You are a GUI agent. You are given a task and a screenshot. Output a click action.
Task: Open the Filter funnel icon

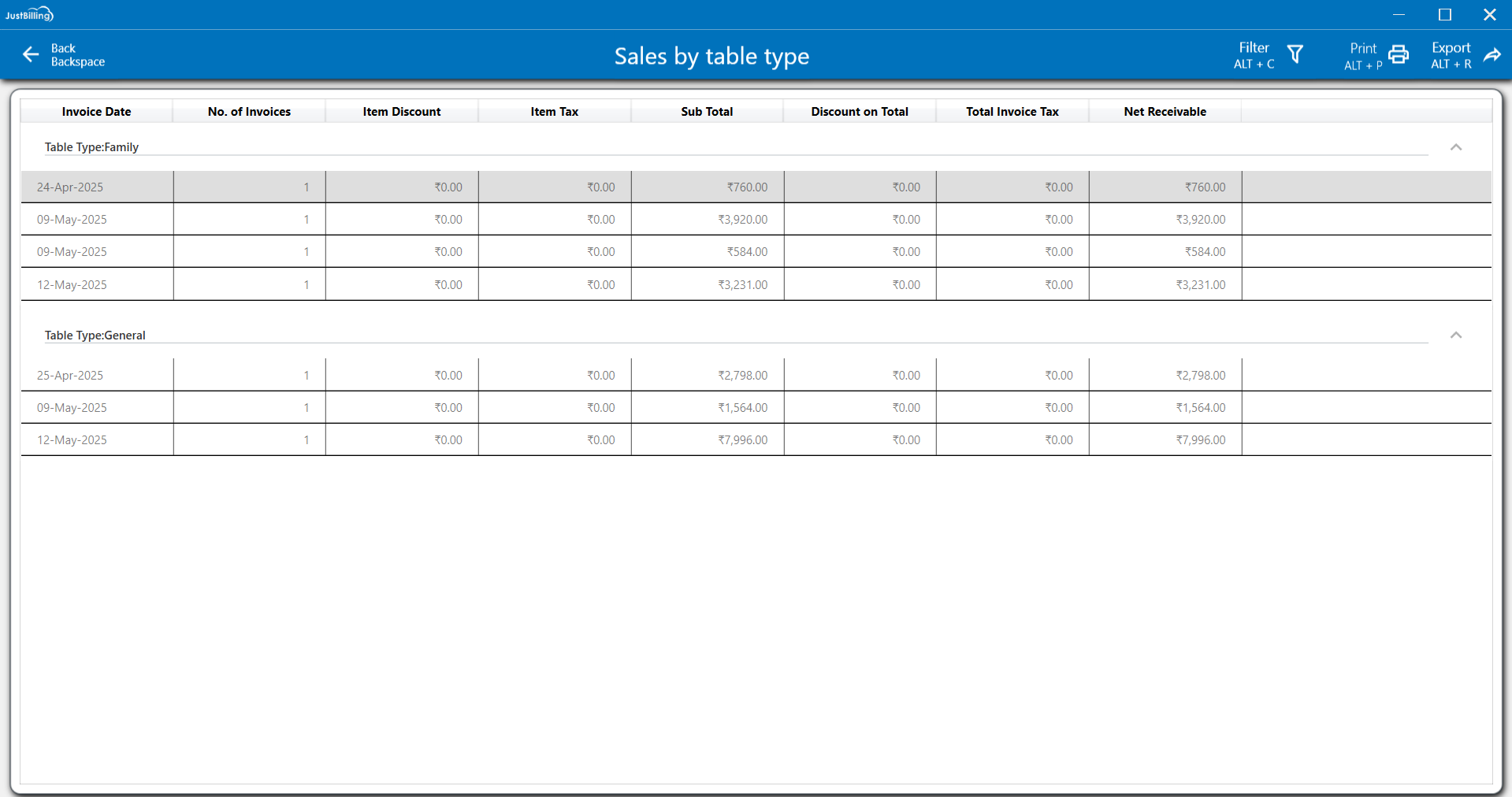pyautogui.click(x=1295, y=54)
